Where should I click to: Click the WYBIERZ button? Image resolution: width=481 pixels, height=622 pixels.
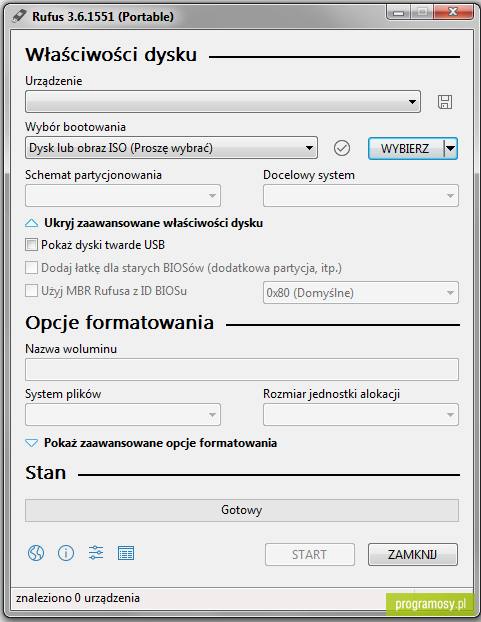point(406,149)
